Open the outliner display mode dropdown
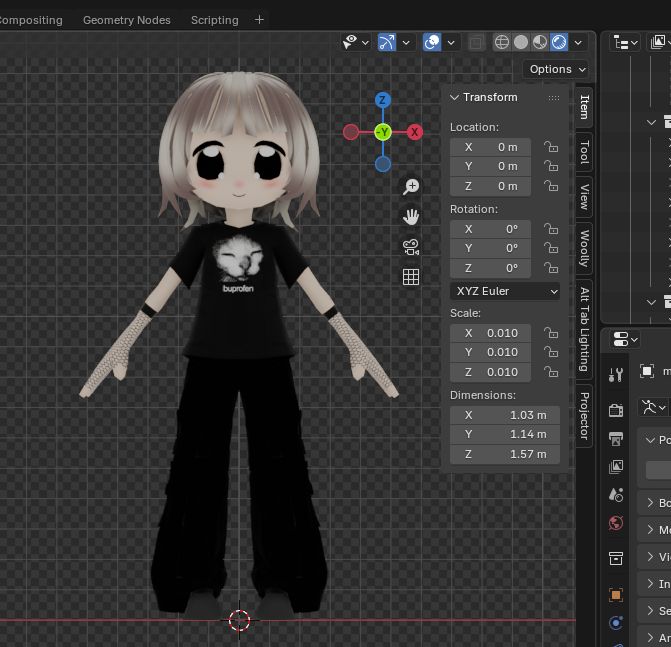This screenshot has height=647, width=671. (660, 42)
